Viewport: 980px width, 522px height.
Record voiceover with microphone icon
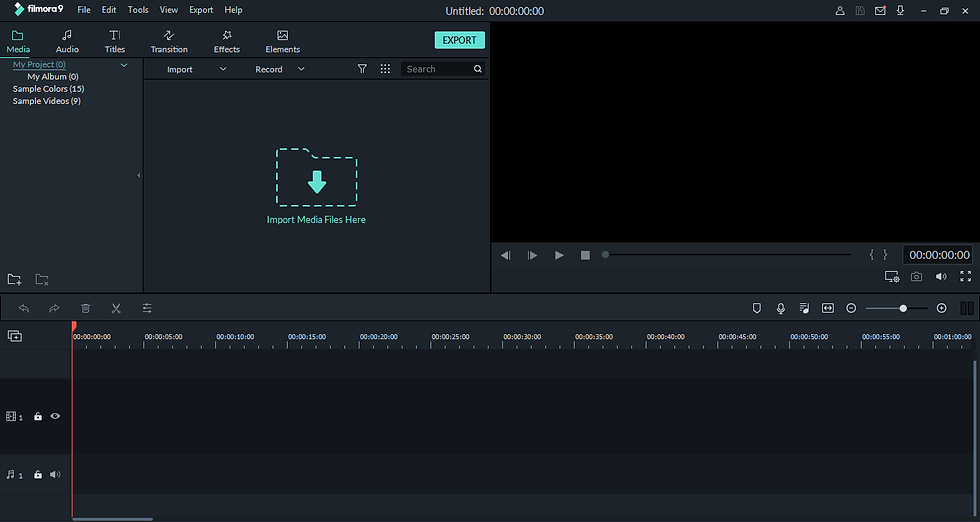(781, 308)
